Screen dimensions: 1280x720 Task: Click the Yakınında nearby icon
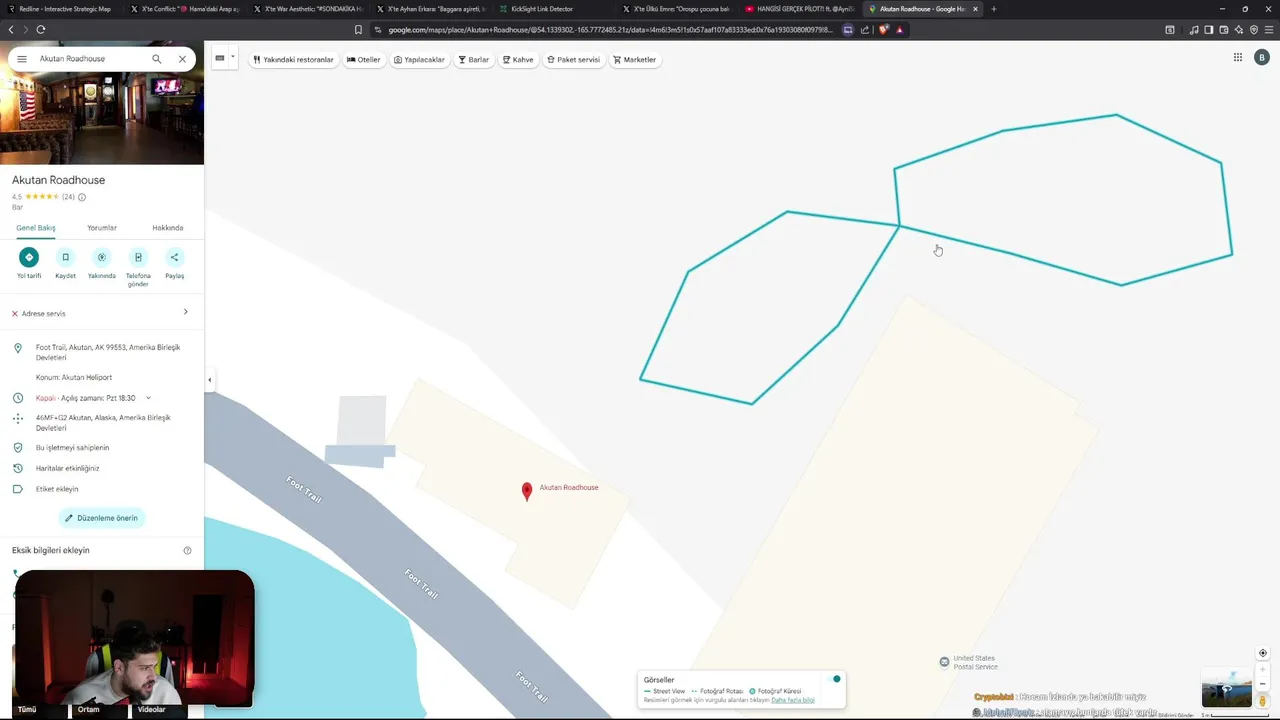pyautogui.click(x=102, y=257)
